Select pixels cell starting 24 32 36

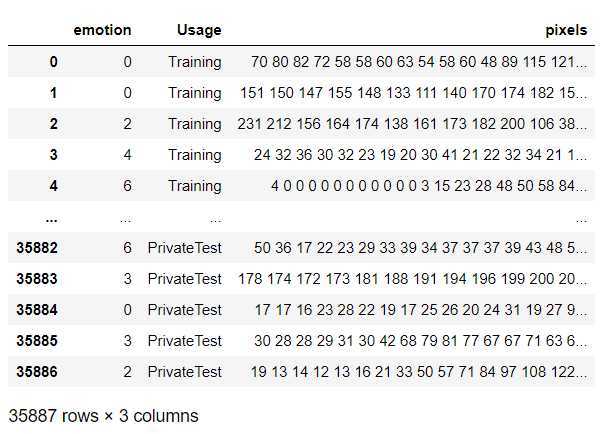click(420, 155)
